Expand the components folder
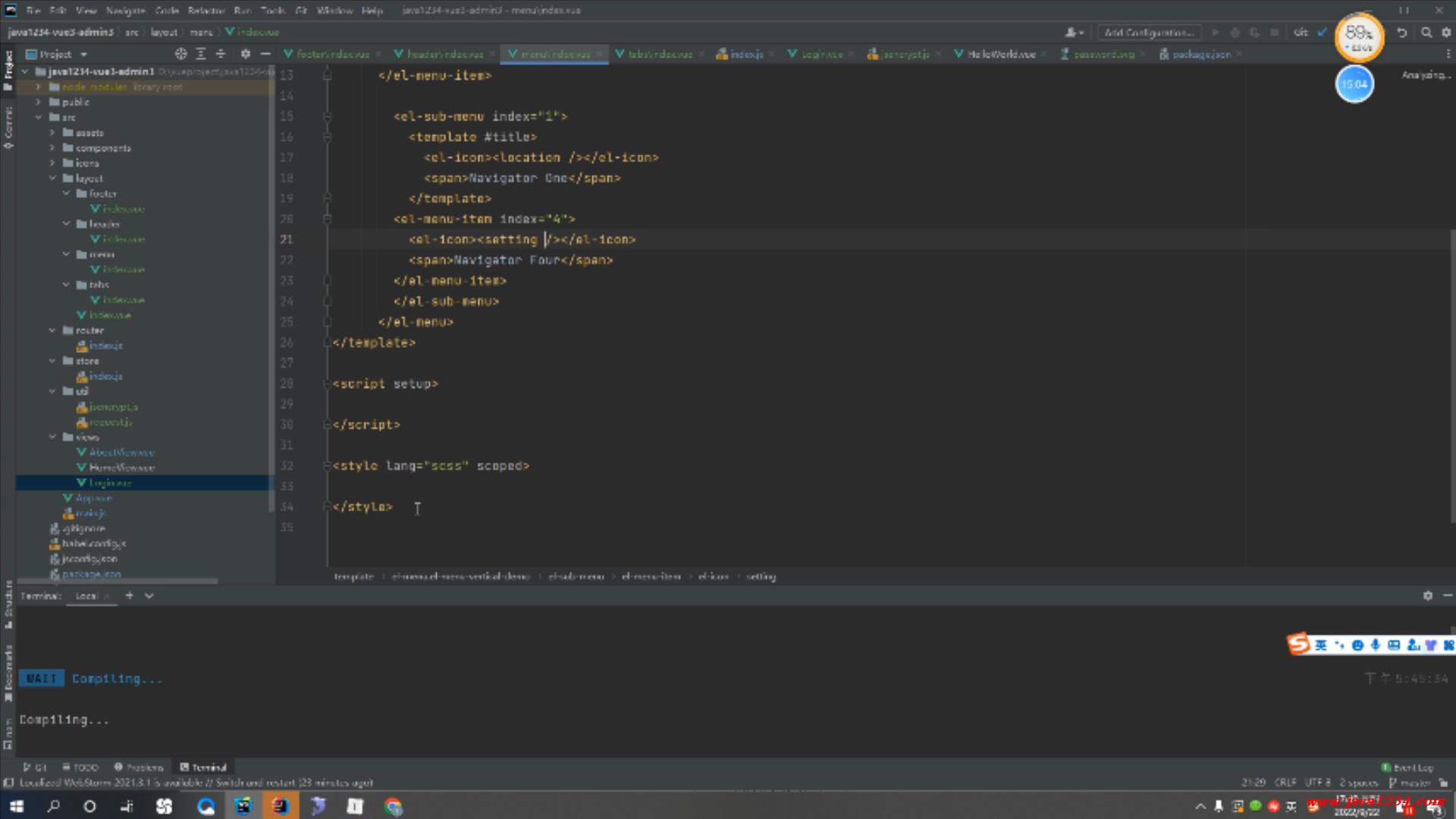This screenshot has height=819, width=1456. [x=52, y=147]
